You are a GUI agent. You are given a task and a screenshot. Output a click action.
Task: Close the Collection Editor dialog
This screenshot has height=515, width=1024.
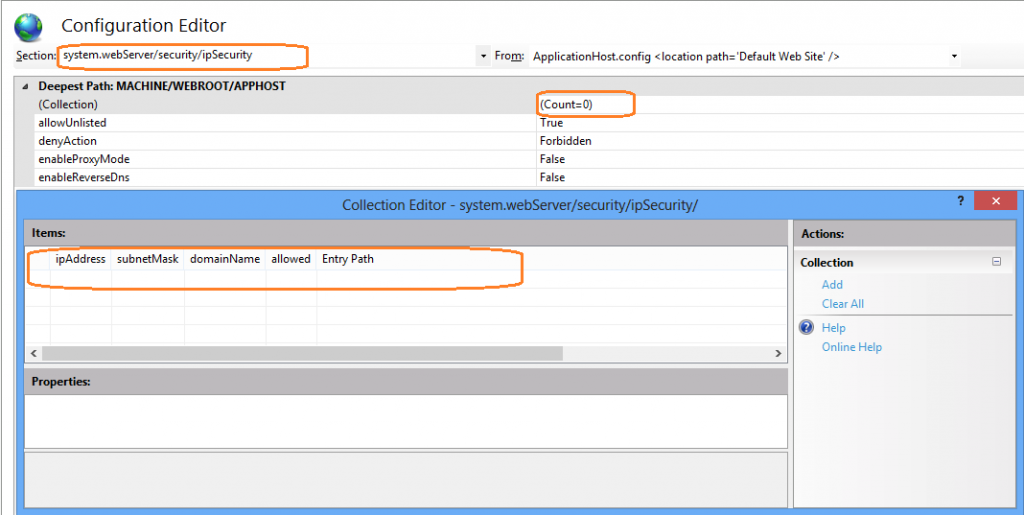(x=995, y=201)
